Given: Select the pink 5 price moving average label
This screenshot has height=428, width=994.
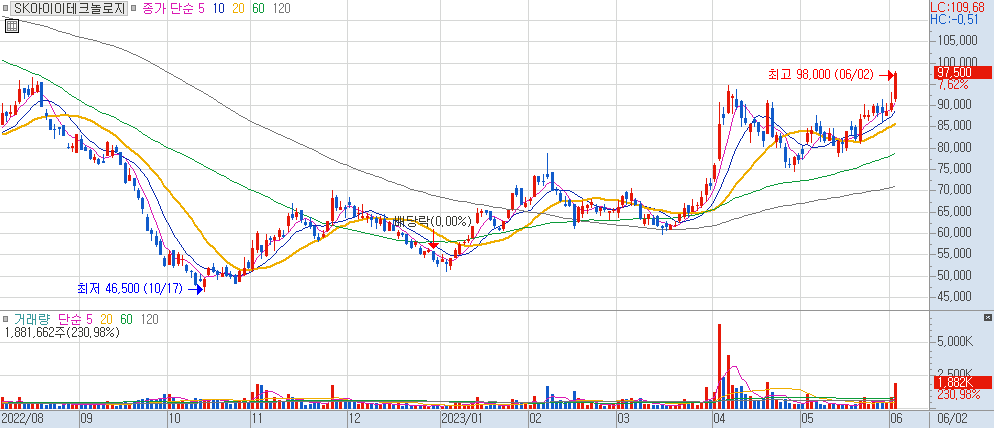Looking at the screenshot, I should click(202, 8).
